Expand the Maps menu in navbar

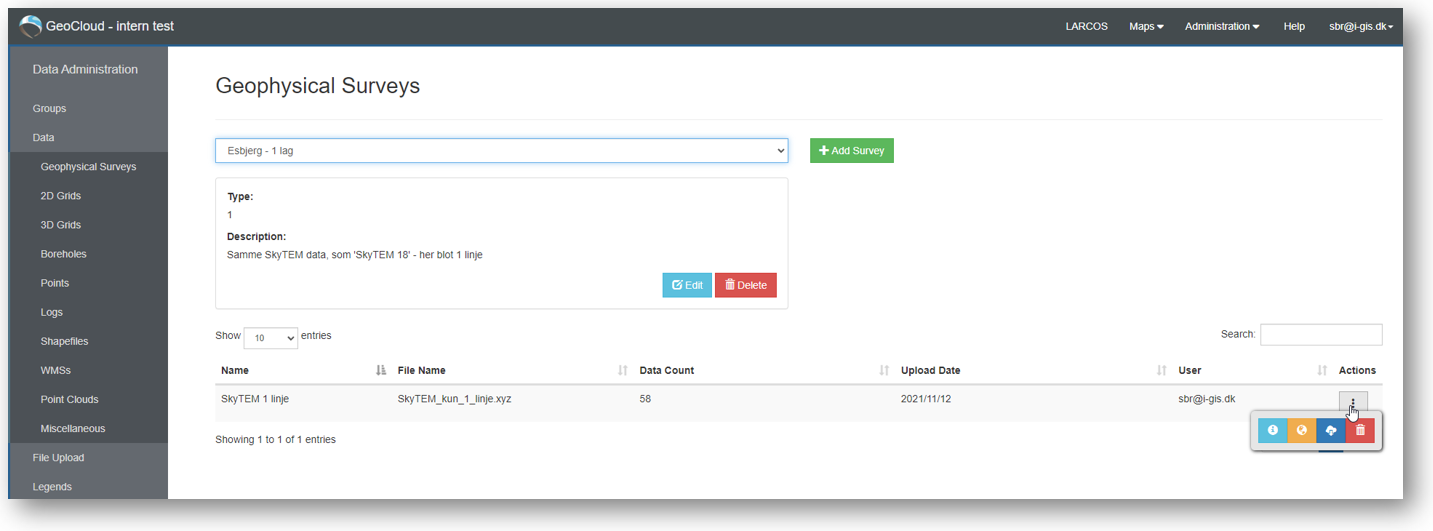[1146, 26]
